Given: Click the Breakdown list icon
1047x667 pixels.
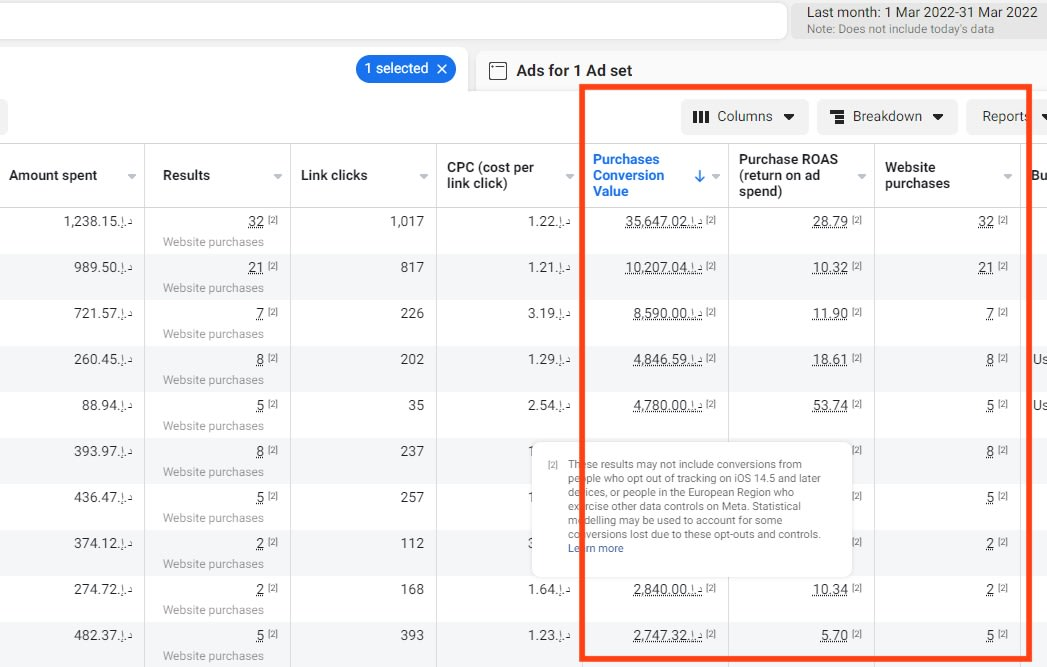Looking at the screenshot, I should click(837, 117).
